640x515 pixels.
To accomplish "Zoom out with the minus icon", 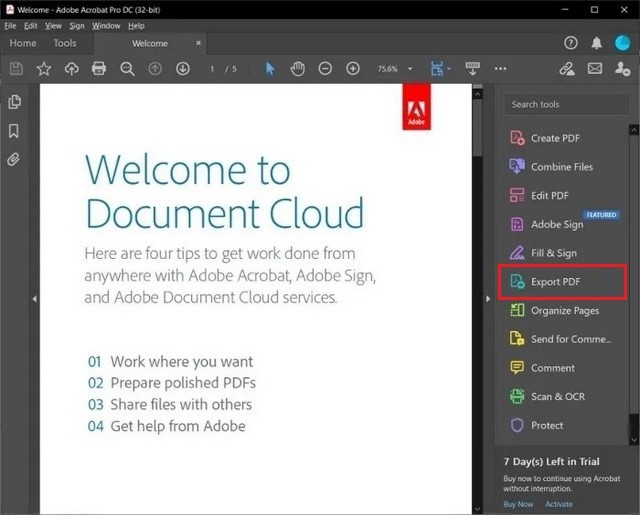I will click(x=325, y=69).
